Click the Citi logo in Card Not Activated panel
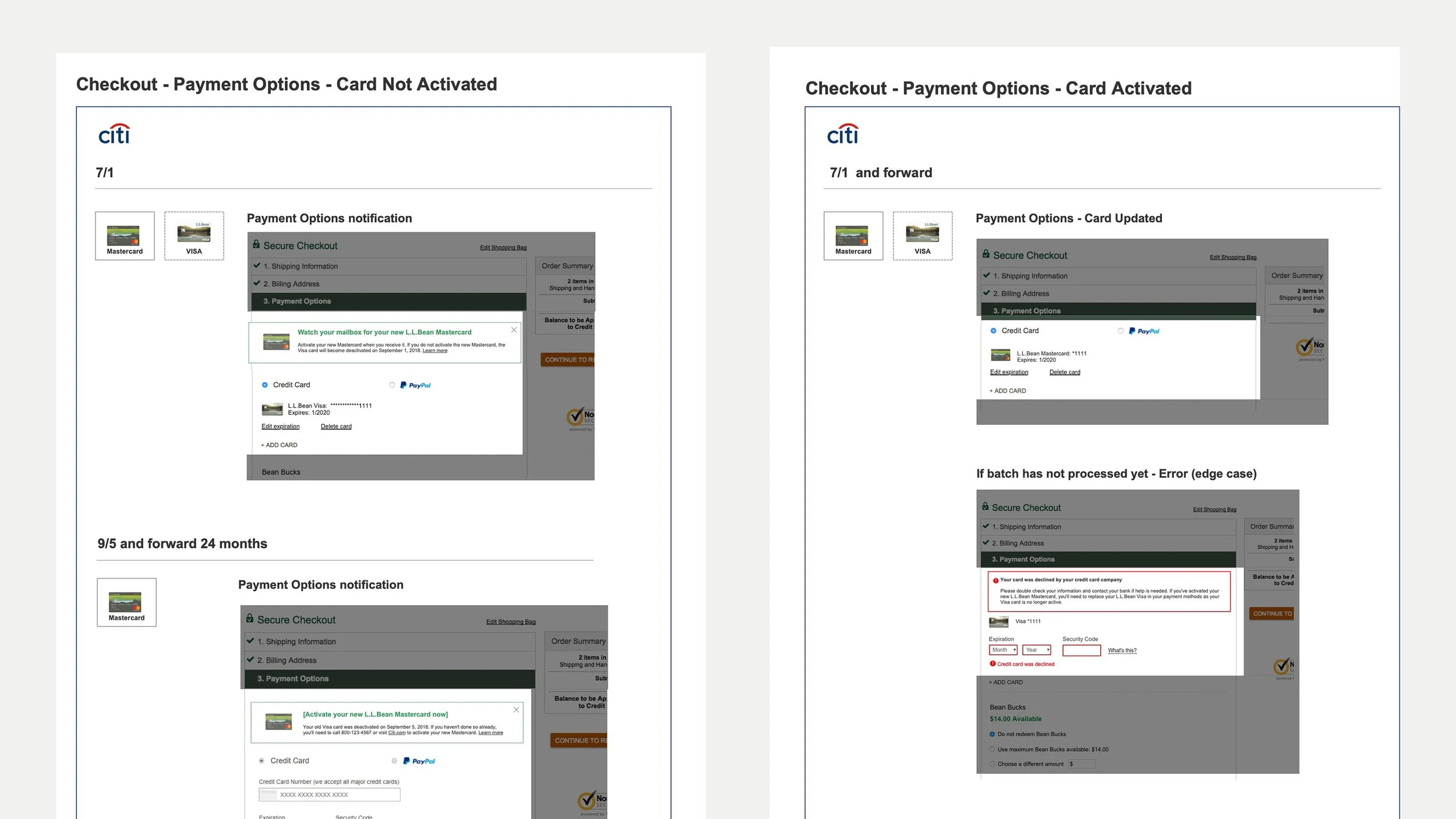The image size is (1456, 819). (114, 134)
